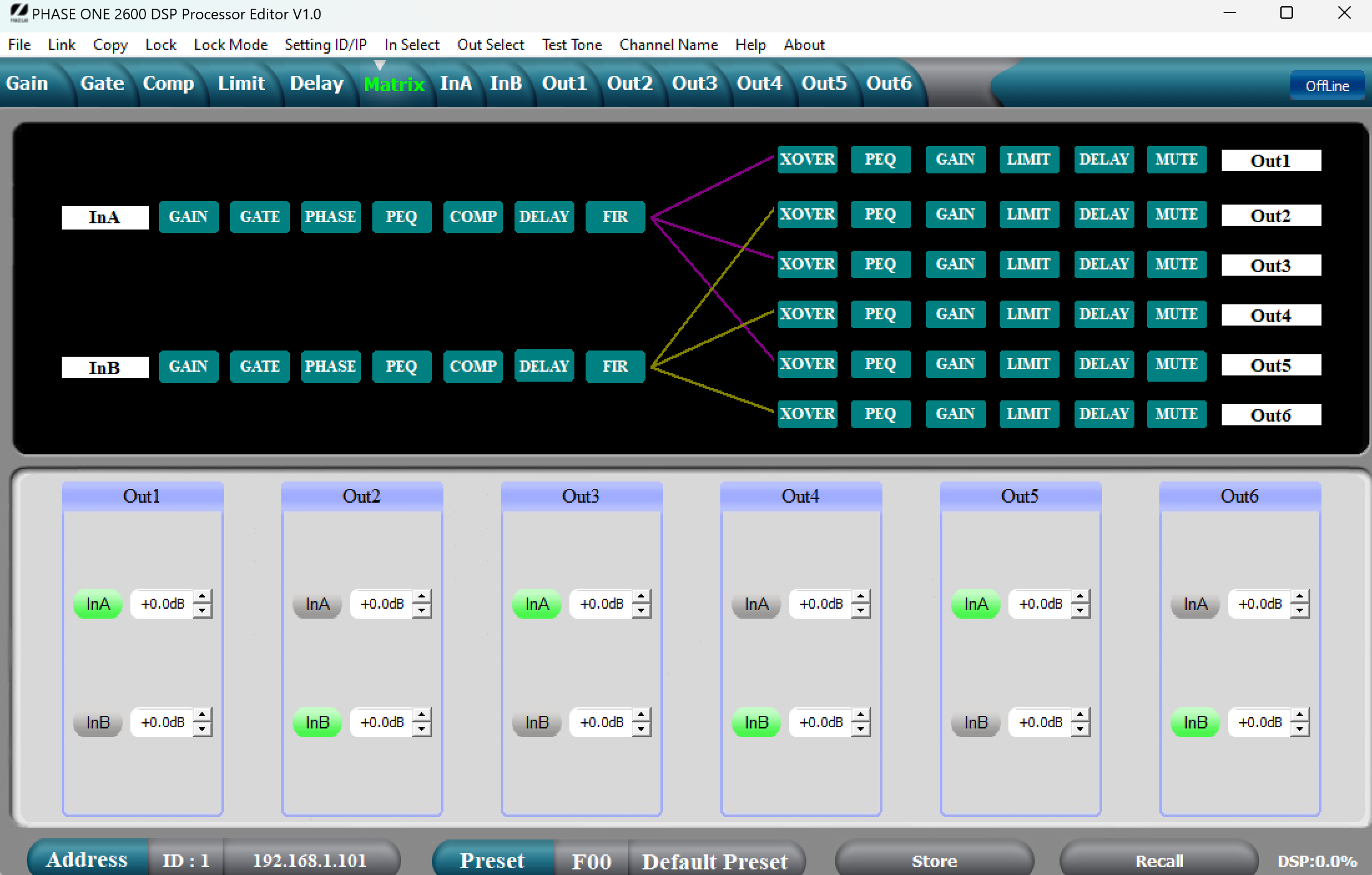Screen dimensions: 1372x875
Task: Open the PHASE block for input InA
Action: [x=331, y=216]
